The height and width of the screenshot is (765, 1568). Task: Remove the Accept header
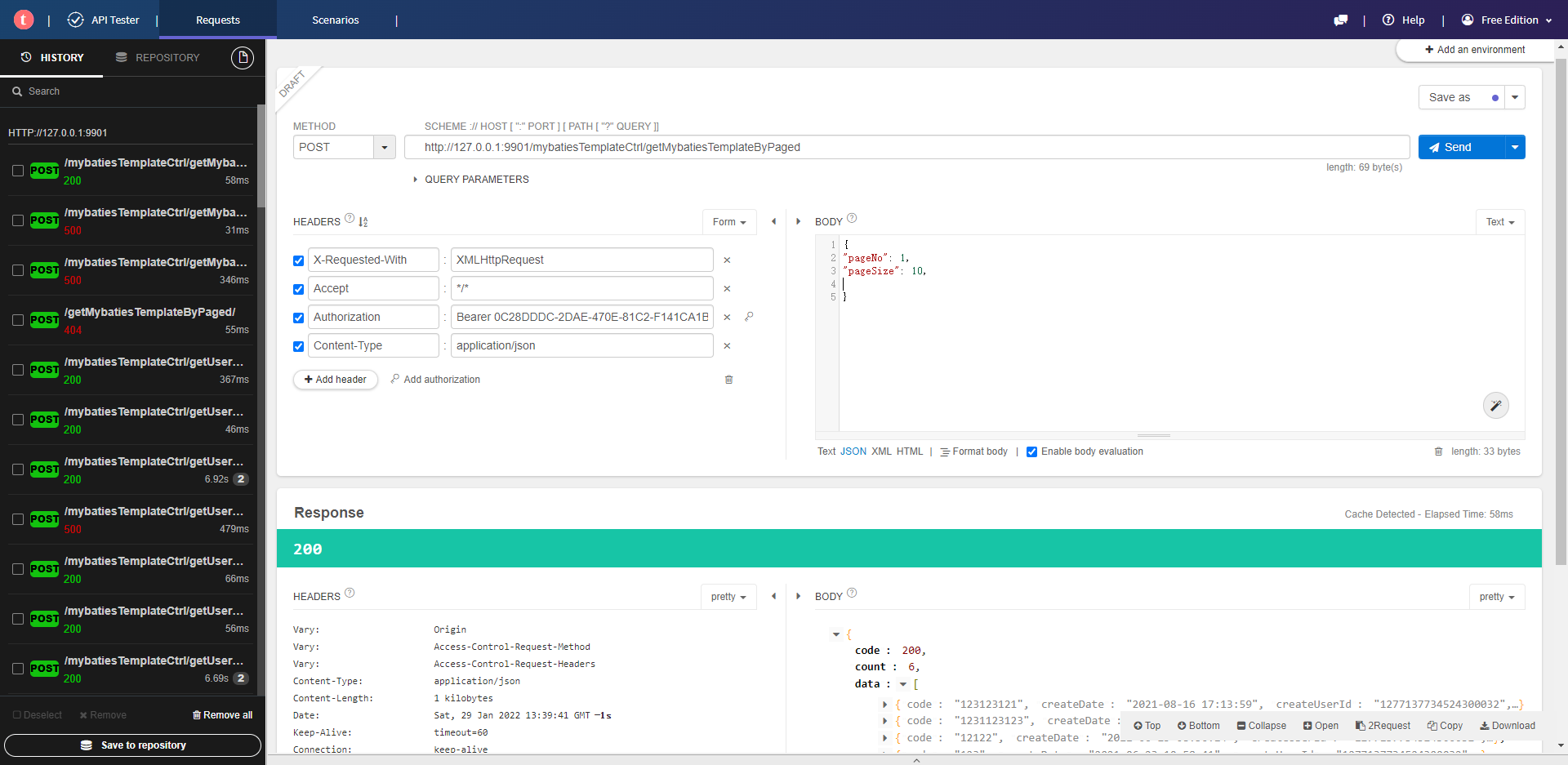tap(727, 289)
